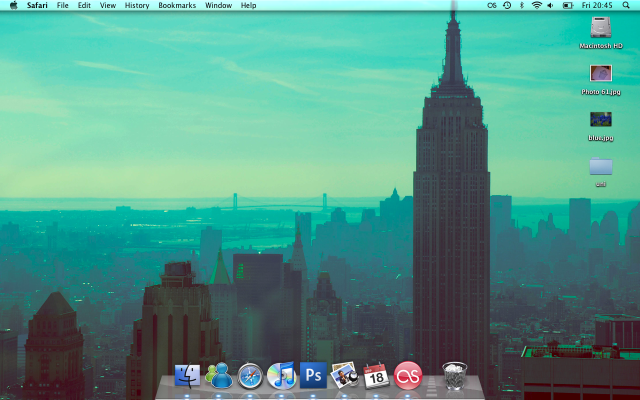The width and height of the screenshot is (640, 400).
Task: Open the File menu
Action: [63, 5]
